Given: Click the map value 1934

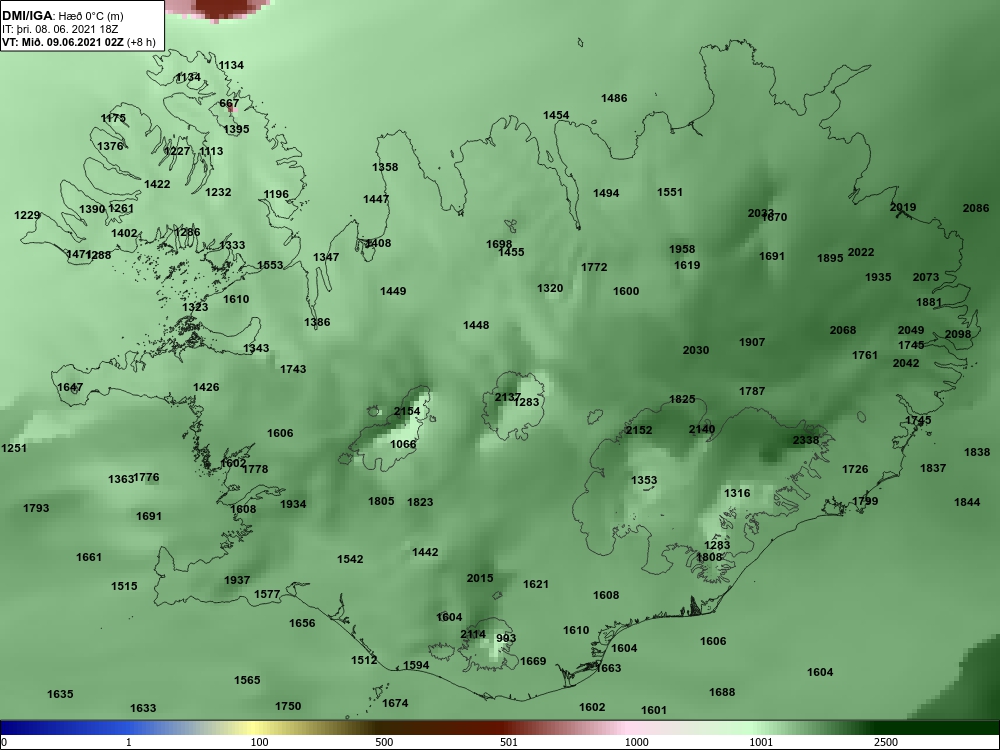Looking at the screenshot, I should pos(293,504).
